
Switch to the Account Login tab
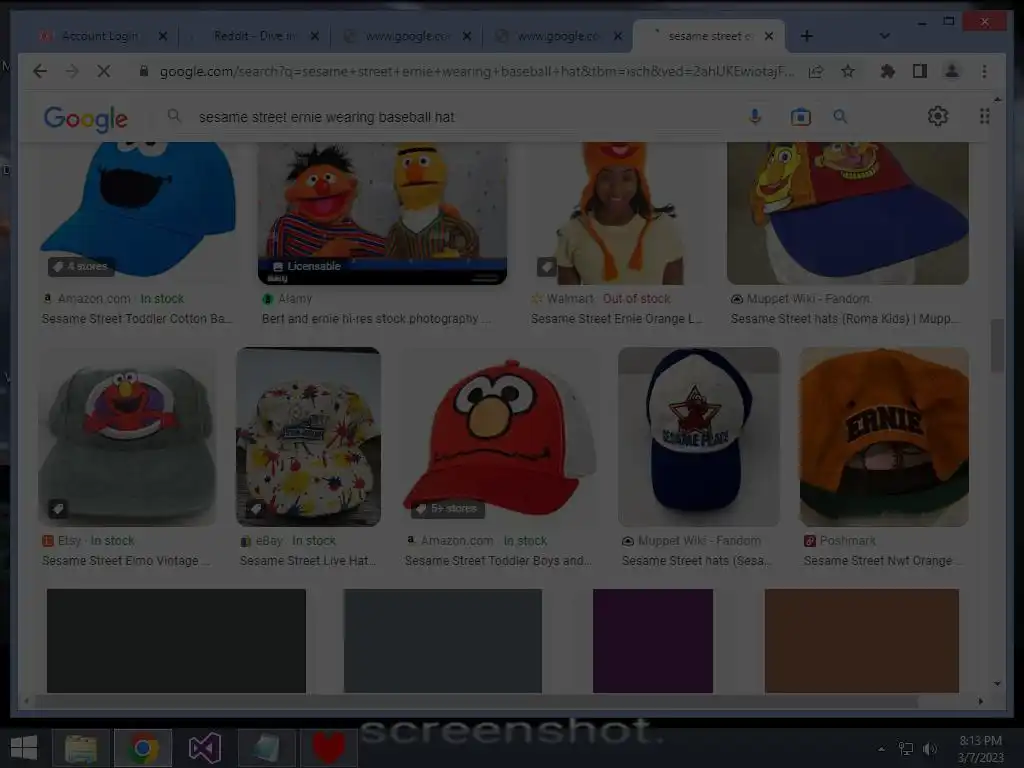pos(100,36)
